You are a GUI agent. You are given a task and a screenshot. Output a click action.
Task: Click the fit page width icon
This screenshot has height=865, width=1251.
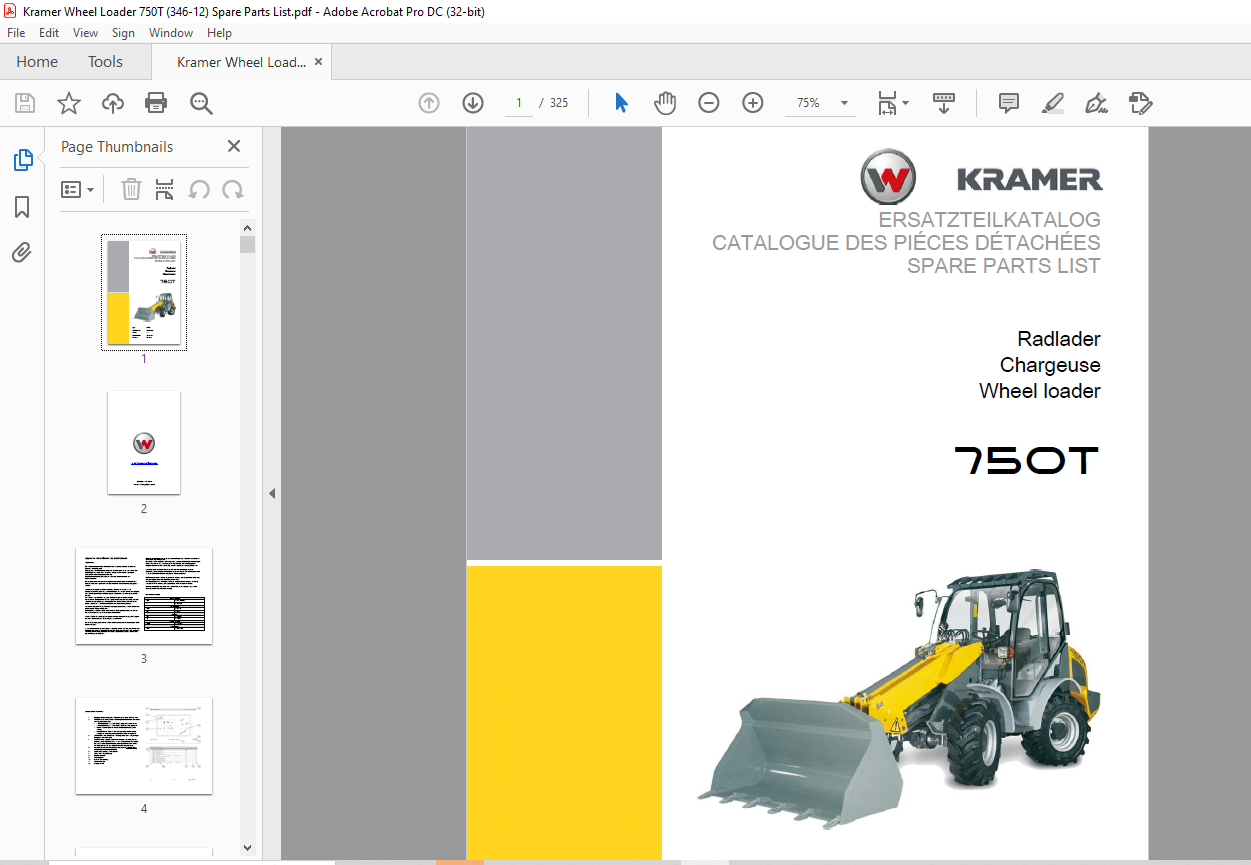pyautogui.click(x=887, y=103)
